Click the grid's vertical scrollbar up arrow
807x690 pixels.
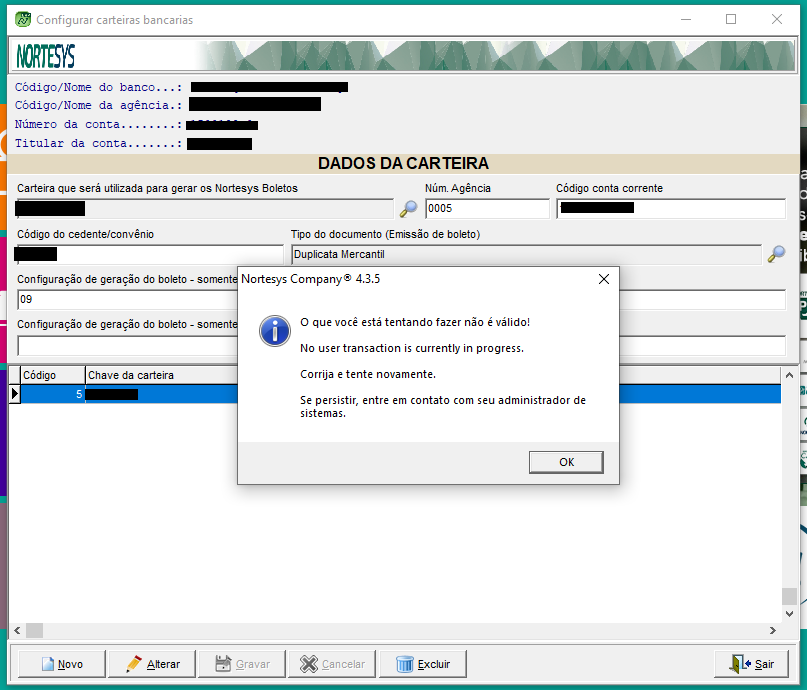(789, 375)
